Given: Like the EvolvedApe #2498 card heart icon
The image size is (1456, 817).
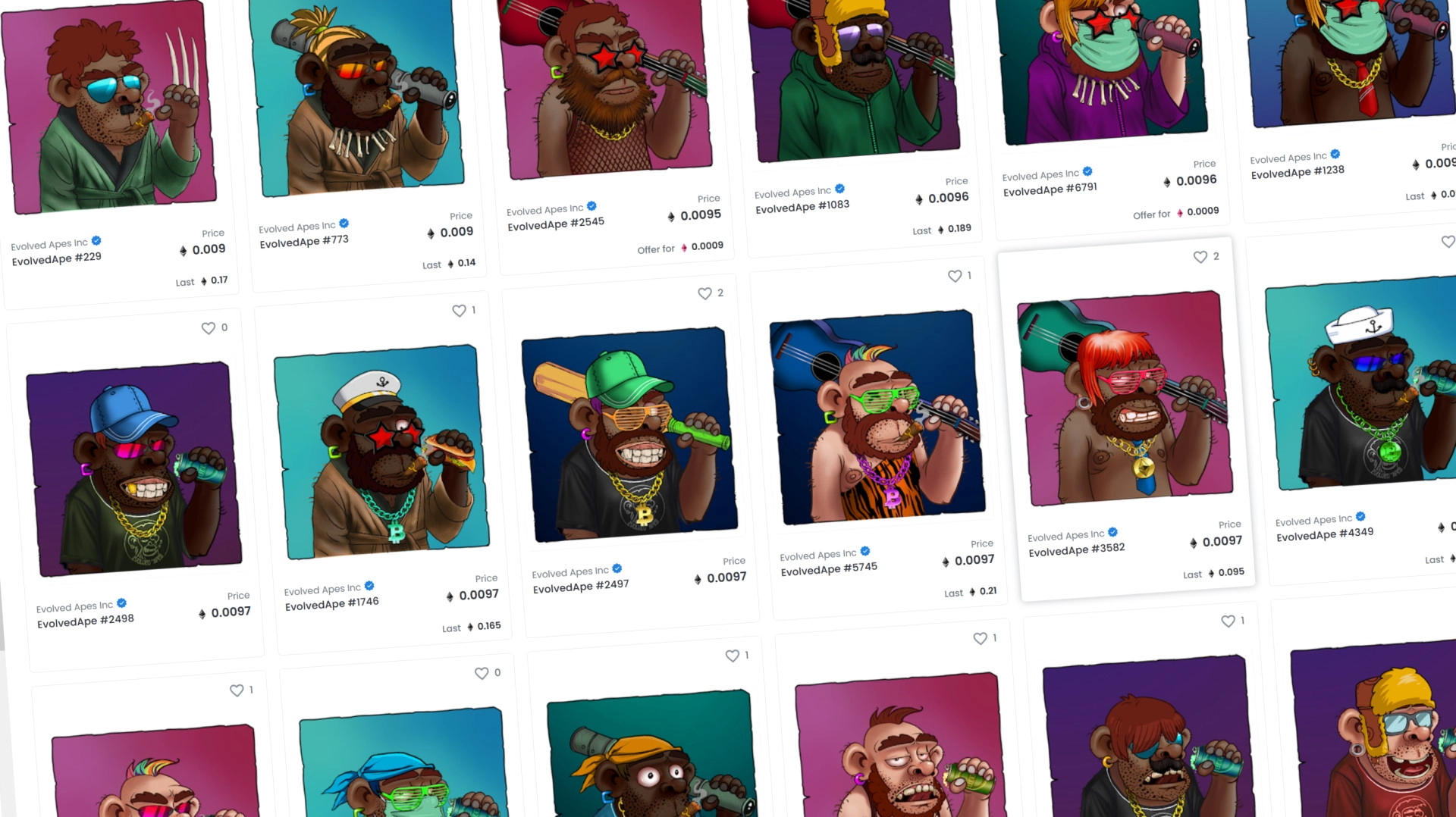Looking at the screenshot, I should pyautogui.click(x=208, y=328).
